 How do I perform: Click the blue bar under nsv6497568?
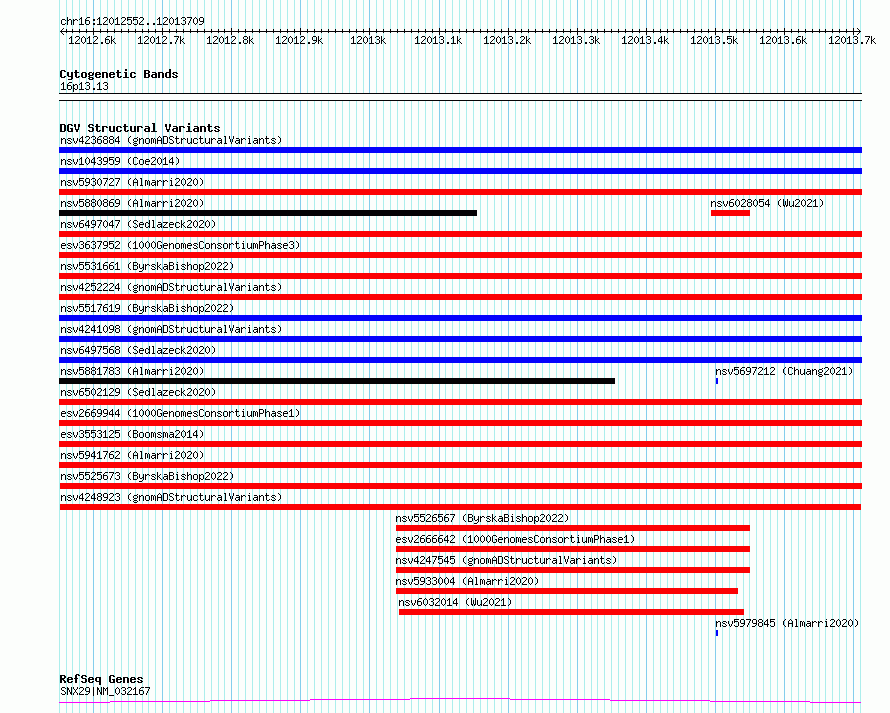(460, 360)
